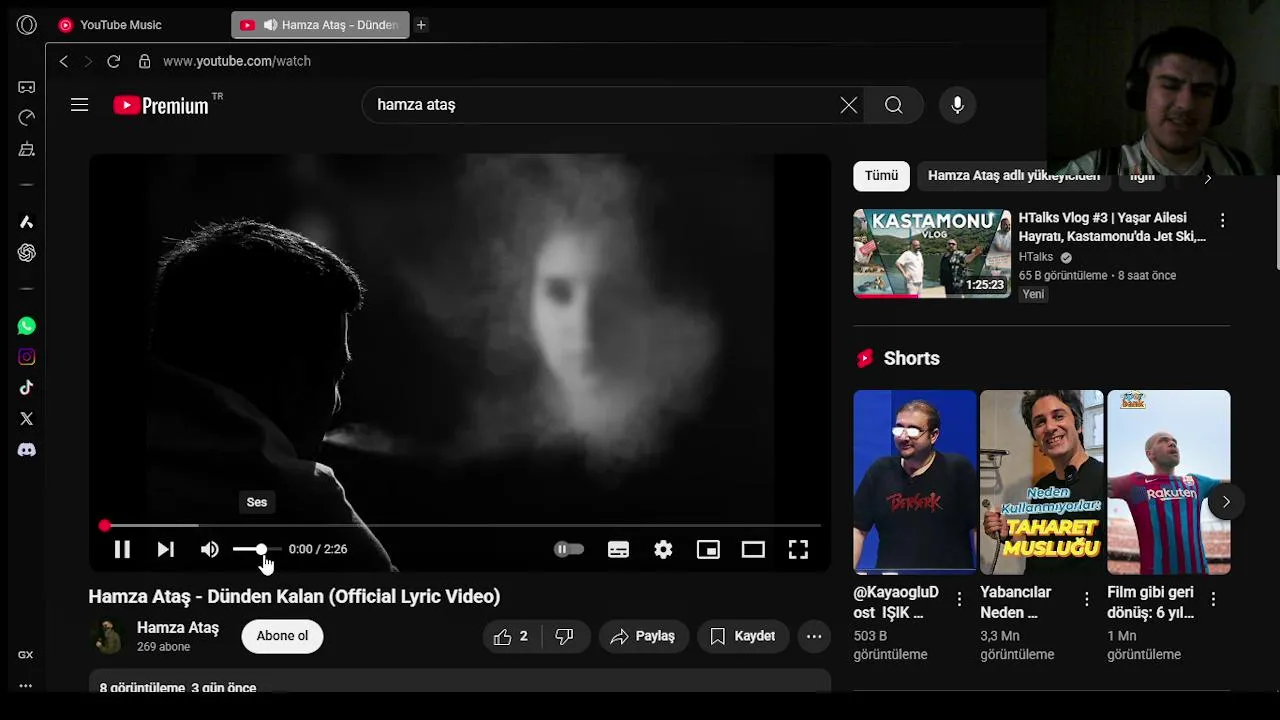
Task: Open Discord in the sidebar
Action: point(27,450)
